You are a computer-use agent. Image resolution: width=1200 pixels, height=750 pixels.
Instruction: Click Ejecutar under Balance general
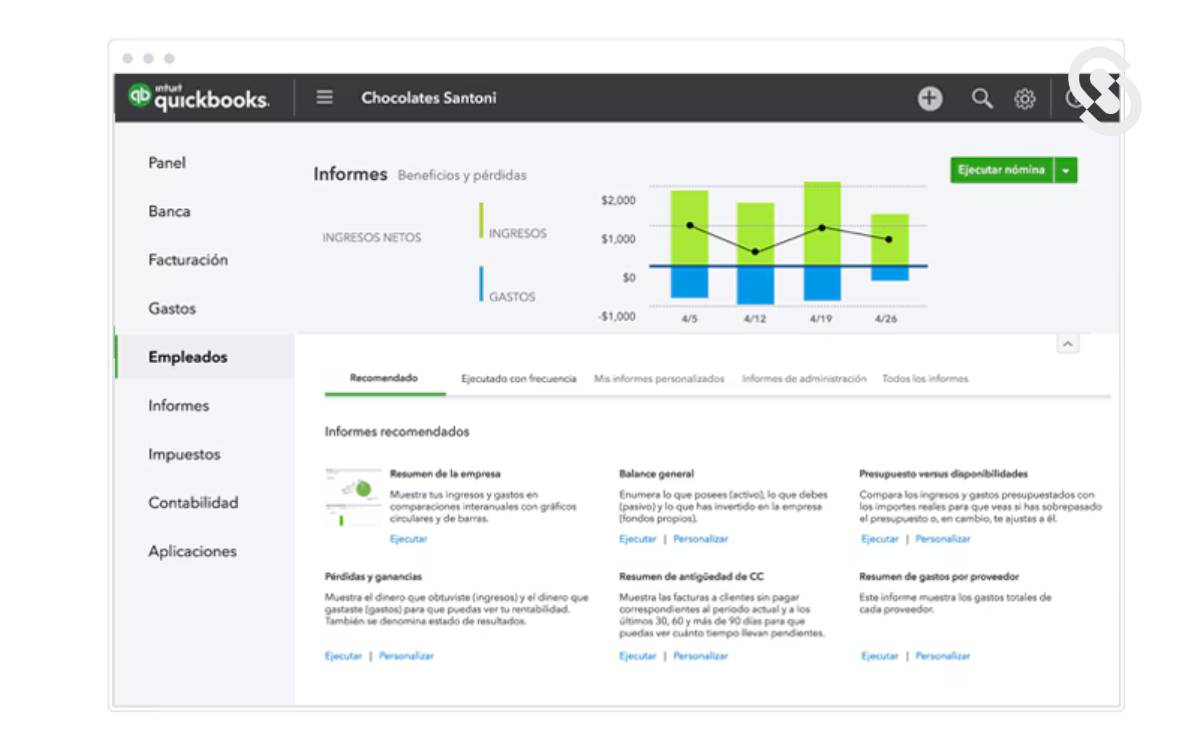point(637,539)
